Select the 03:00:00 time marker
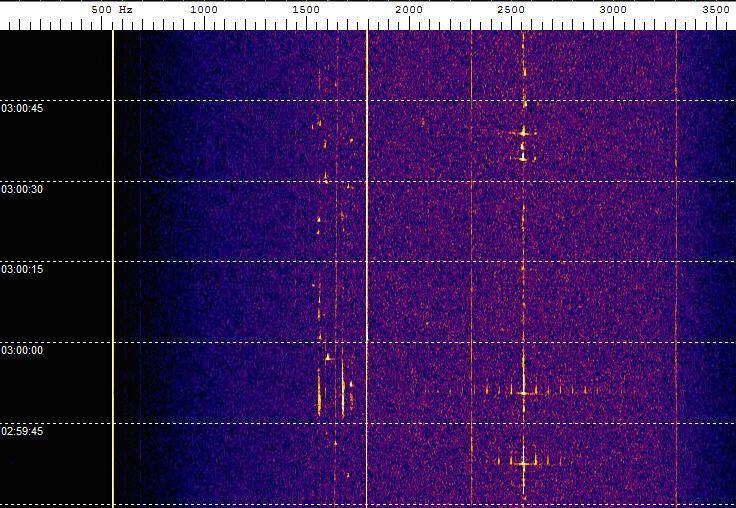The image size is (736, 508). pos(22,351)
